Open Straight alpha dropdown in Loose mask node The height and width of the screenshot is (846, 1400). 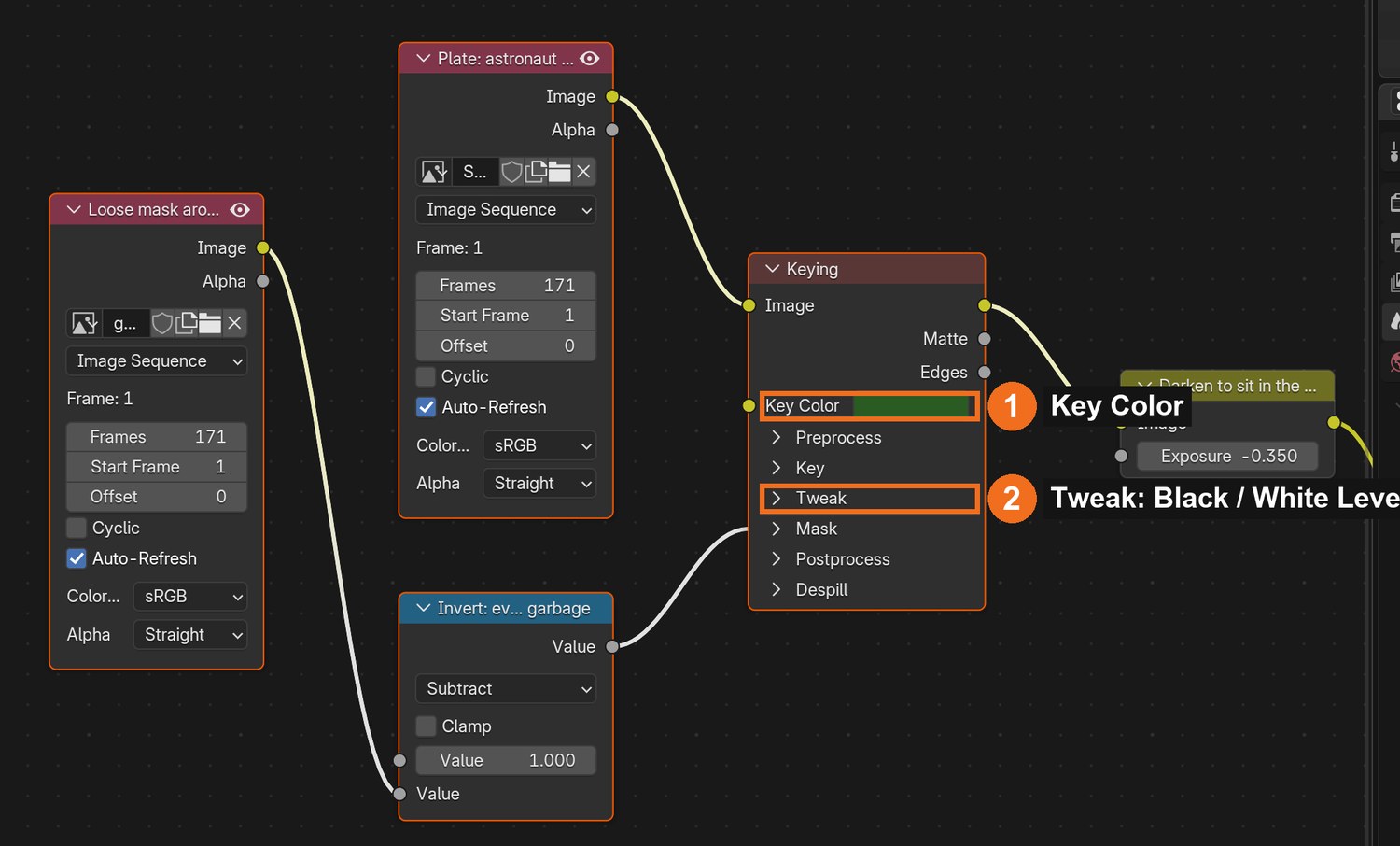[190, 635]
